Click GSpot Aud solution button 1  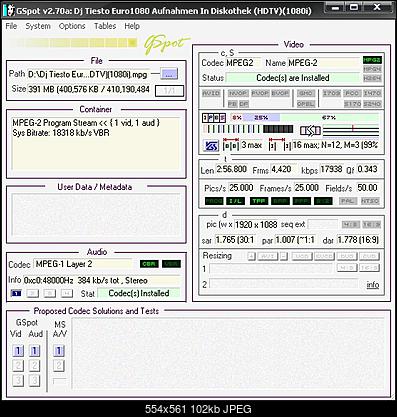point(35,351)
